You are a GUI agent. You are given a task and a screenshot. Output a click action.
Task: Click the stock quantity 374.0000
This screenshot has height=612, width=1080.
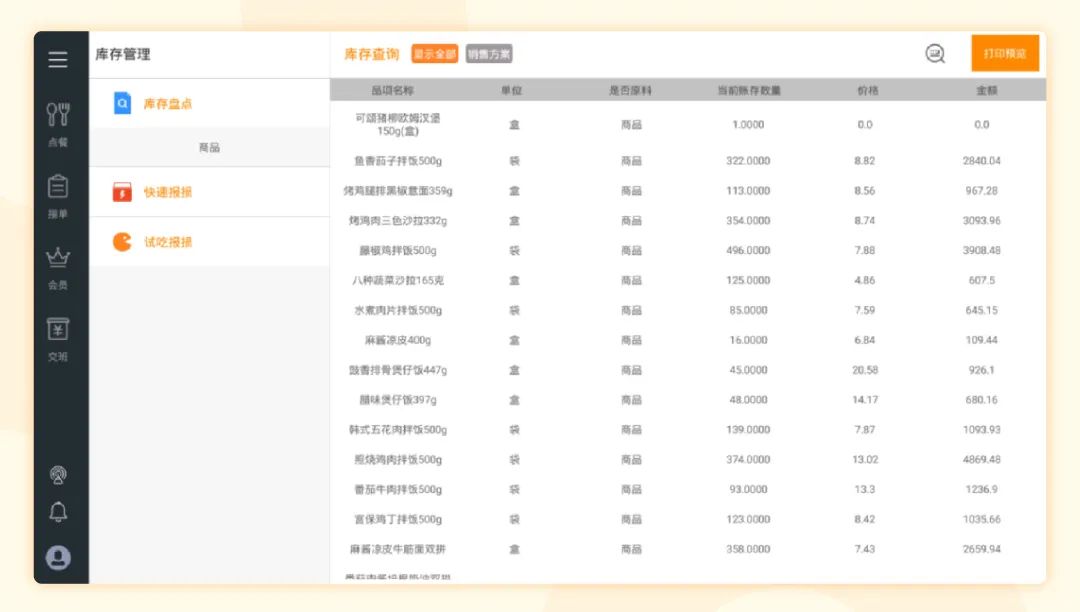[x=748, y=460]
